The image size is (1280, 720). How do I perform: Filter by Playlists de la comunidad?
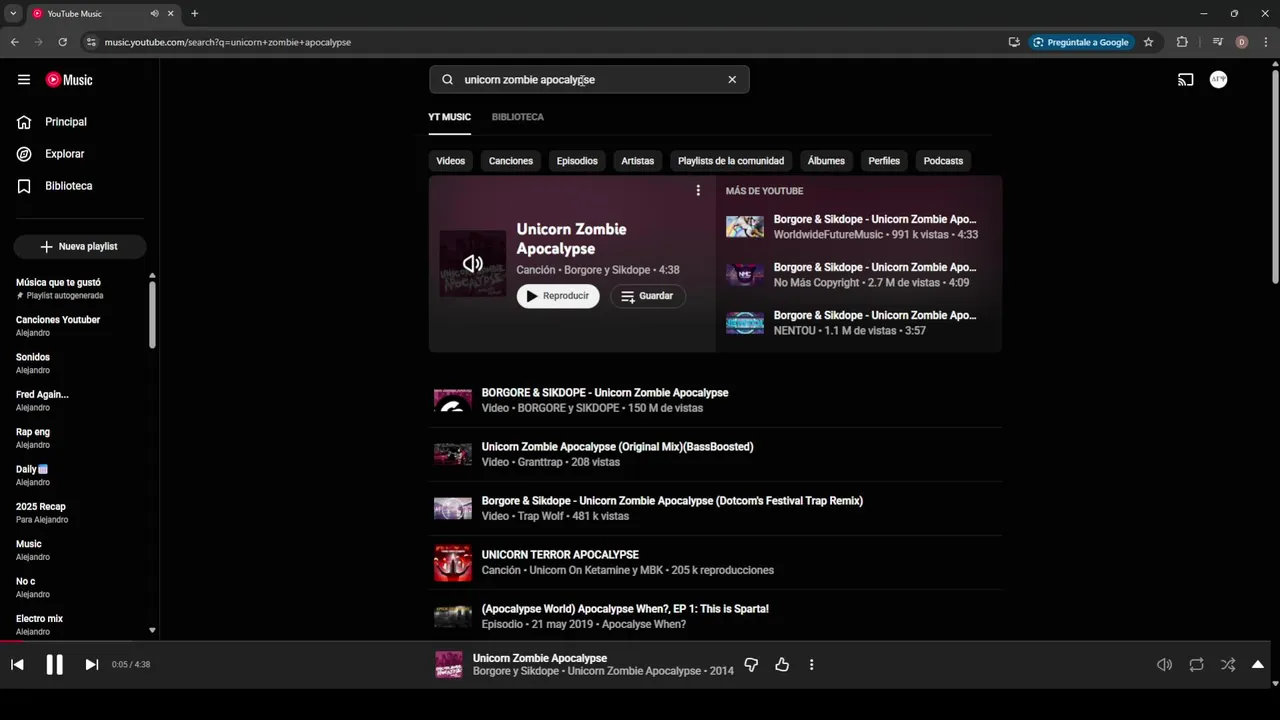[731, 161]
